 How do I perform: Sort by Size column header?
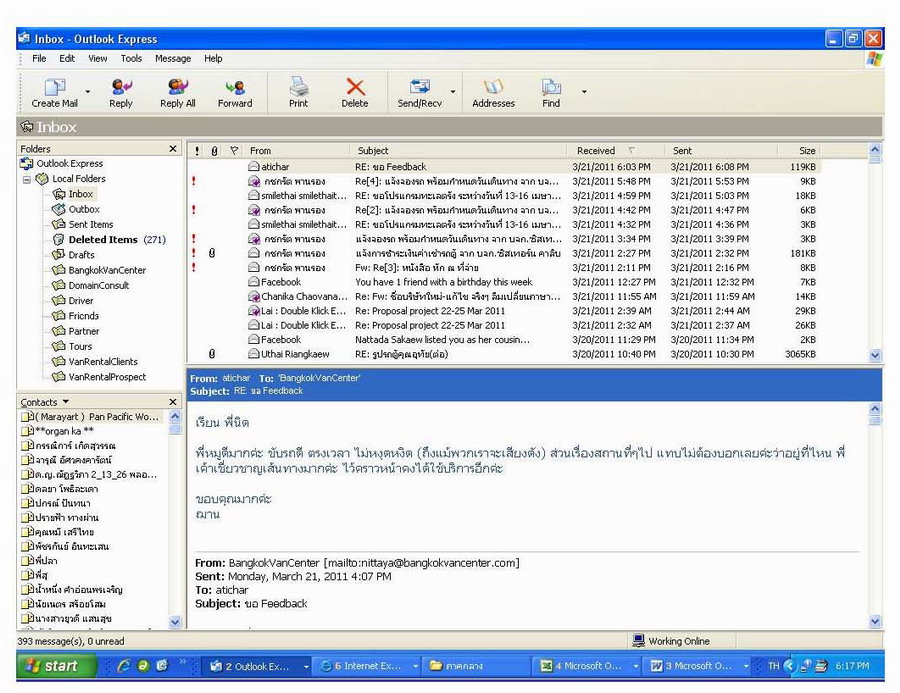(x=799, y=150)
